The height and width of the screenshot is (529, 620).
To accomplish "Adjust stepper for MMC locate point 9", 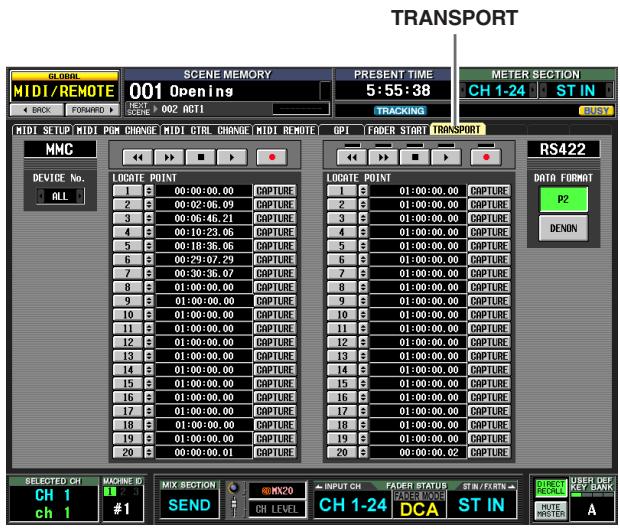I will click(x=149, y=301).
